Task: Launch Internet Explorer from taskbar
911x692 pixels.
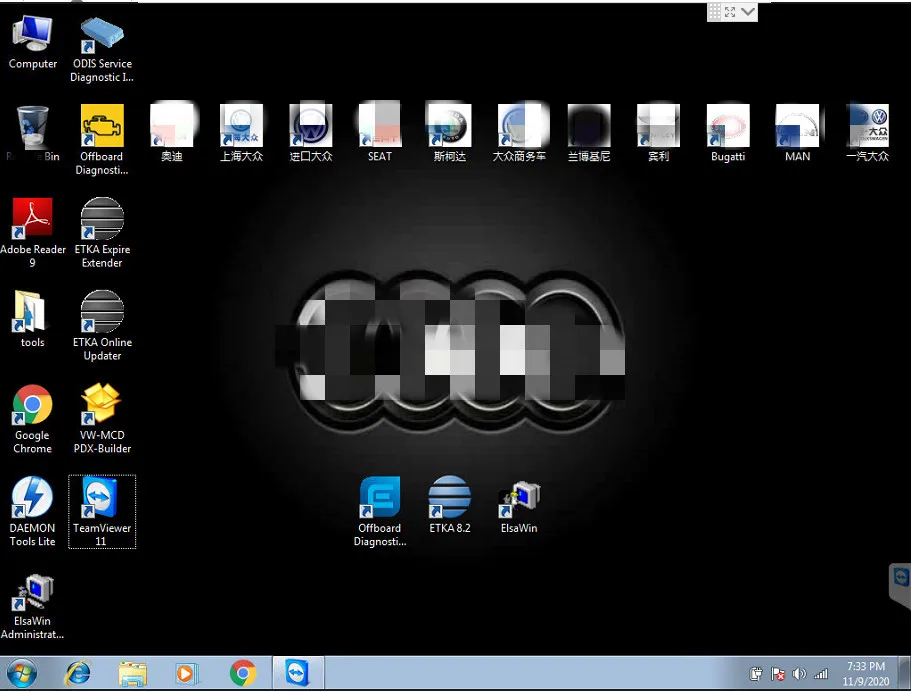Action: tap(77, 673)
